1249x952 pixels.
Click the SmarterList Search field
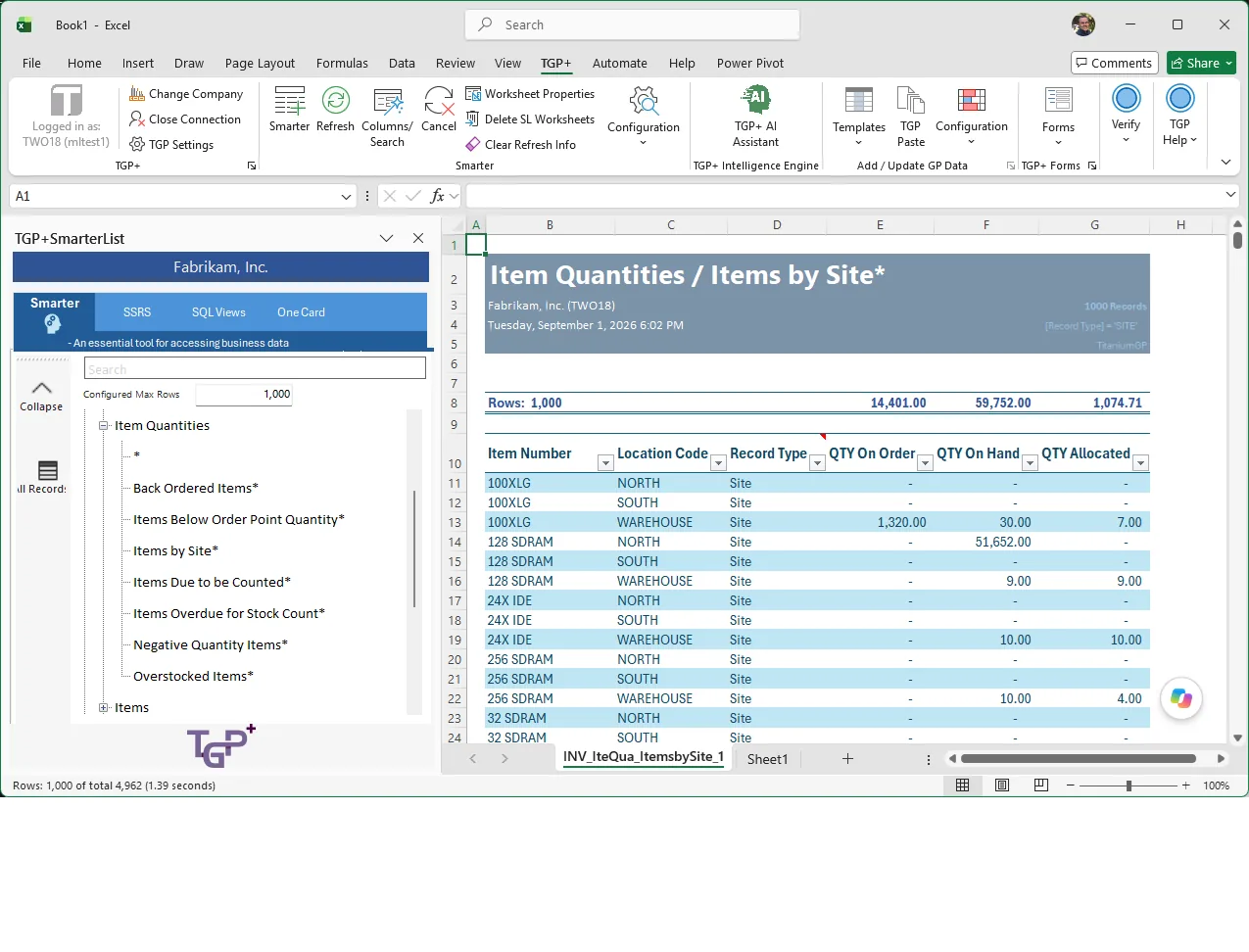pos(255,368)
